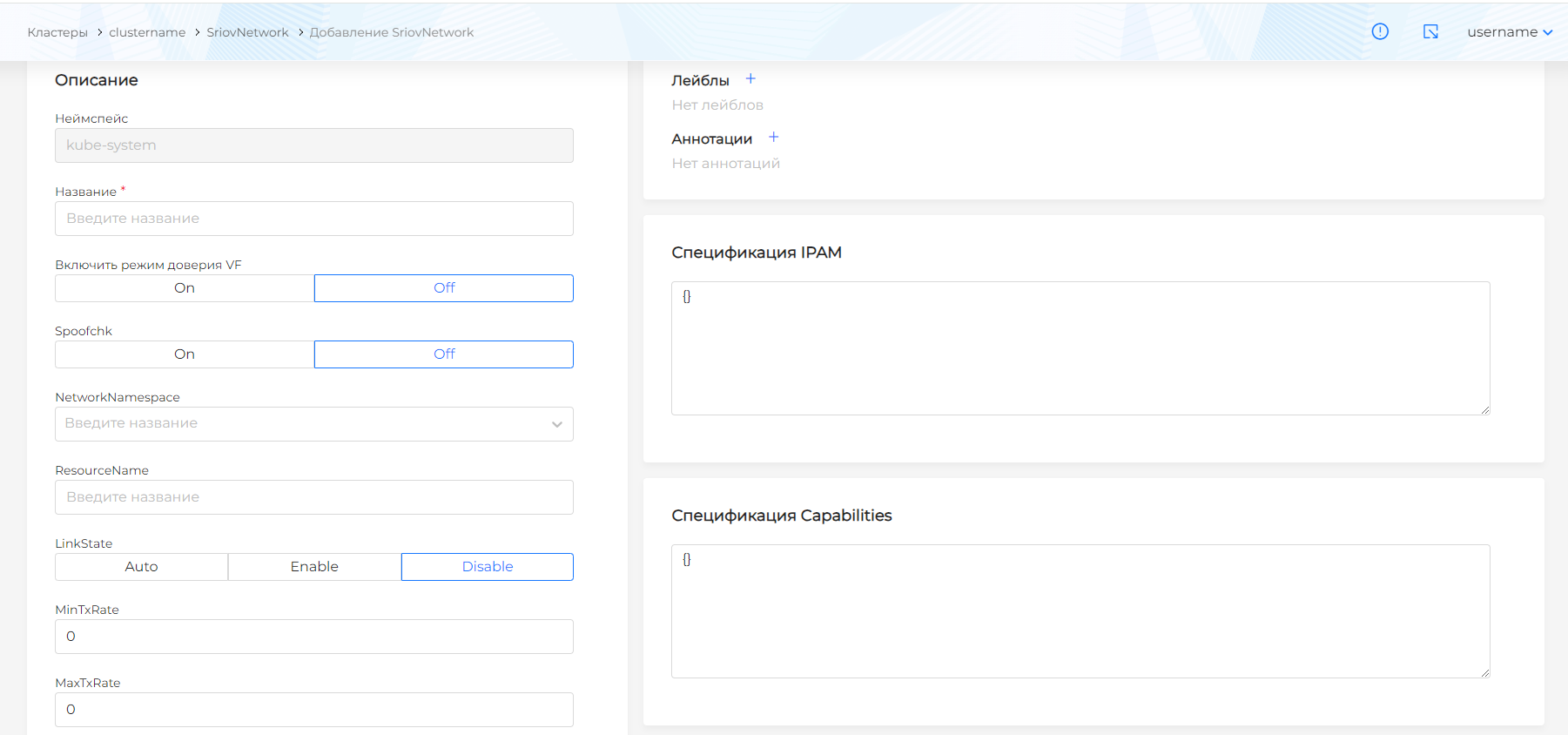
Task: Open the username account menu
Action: click(1509, 32)
